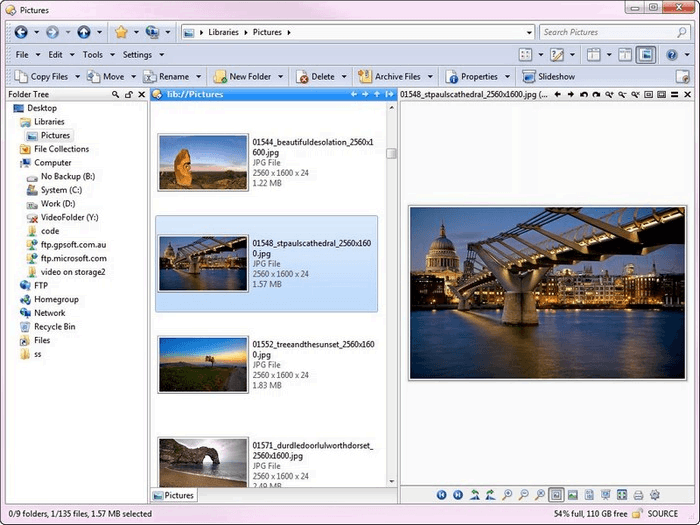Click the Archive Files button
700x525 pixels.
point(389,77)
